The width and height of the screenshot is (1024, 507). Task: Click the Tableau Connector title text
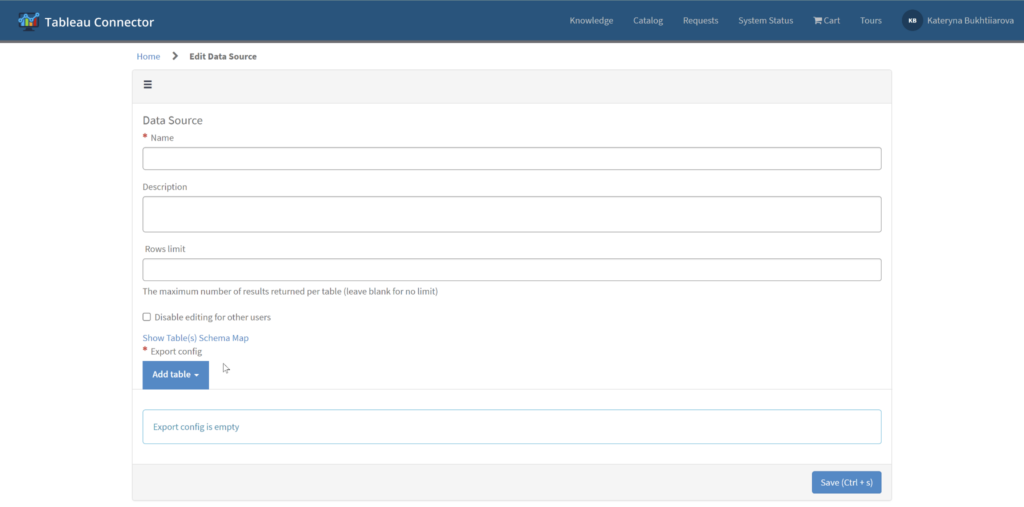(x=99, y=22)
